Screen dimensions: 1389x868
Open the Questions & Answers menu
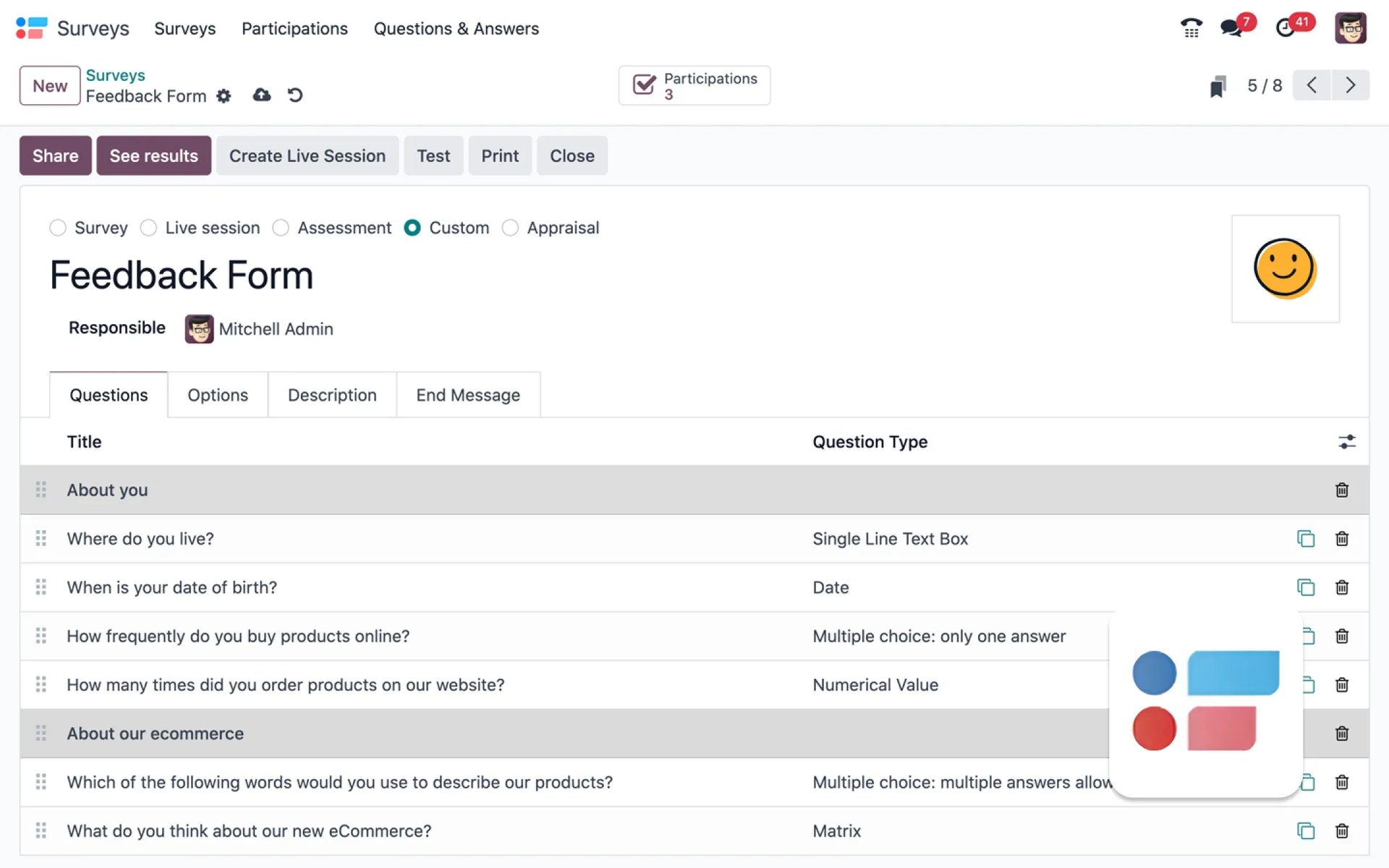[x=456, y=28]
